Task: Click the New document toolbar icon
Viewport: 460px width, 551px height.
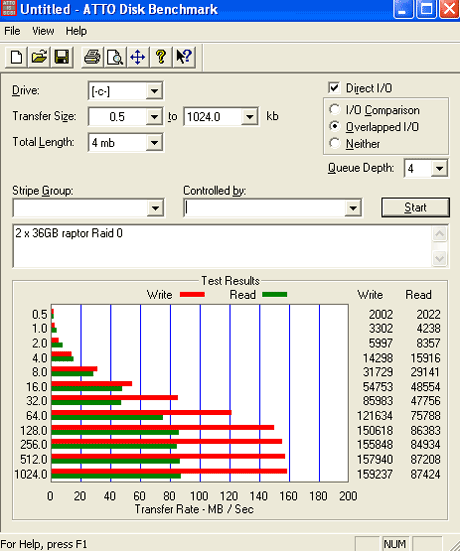Action: (16, 57)
